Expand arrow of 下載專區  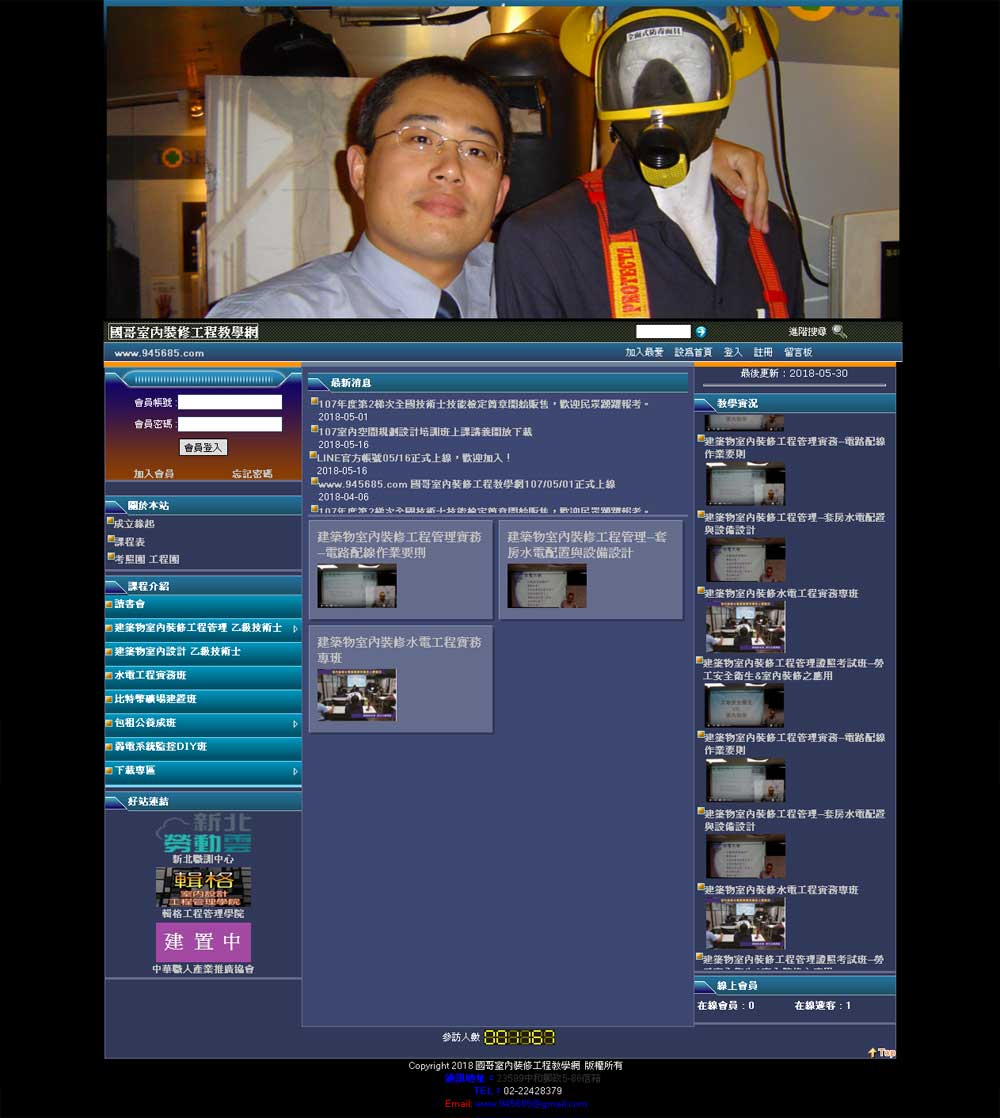pos(295,771)
